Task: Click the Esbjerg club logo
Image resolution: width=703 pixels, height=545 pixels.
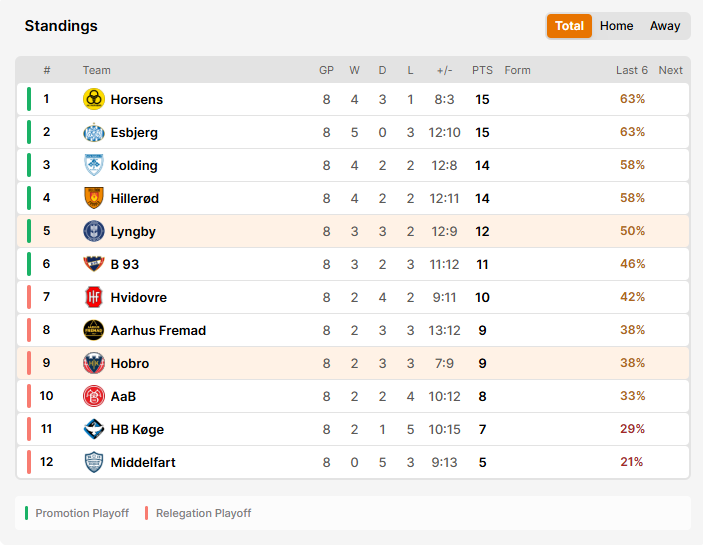Action: point(94,132)
